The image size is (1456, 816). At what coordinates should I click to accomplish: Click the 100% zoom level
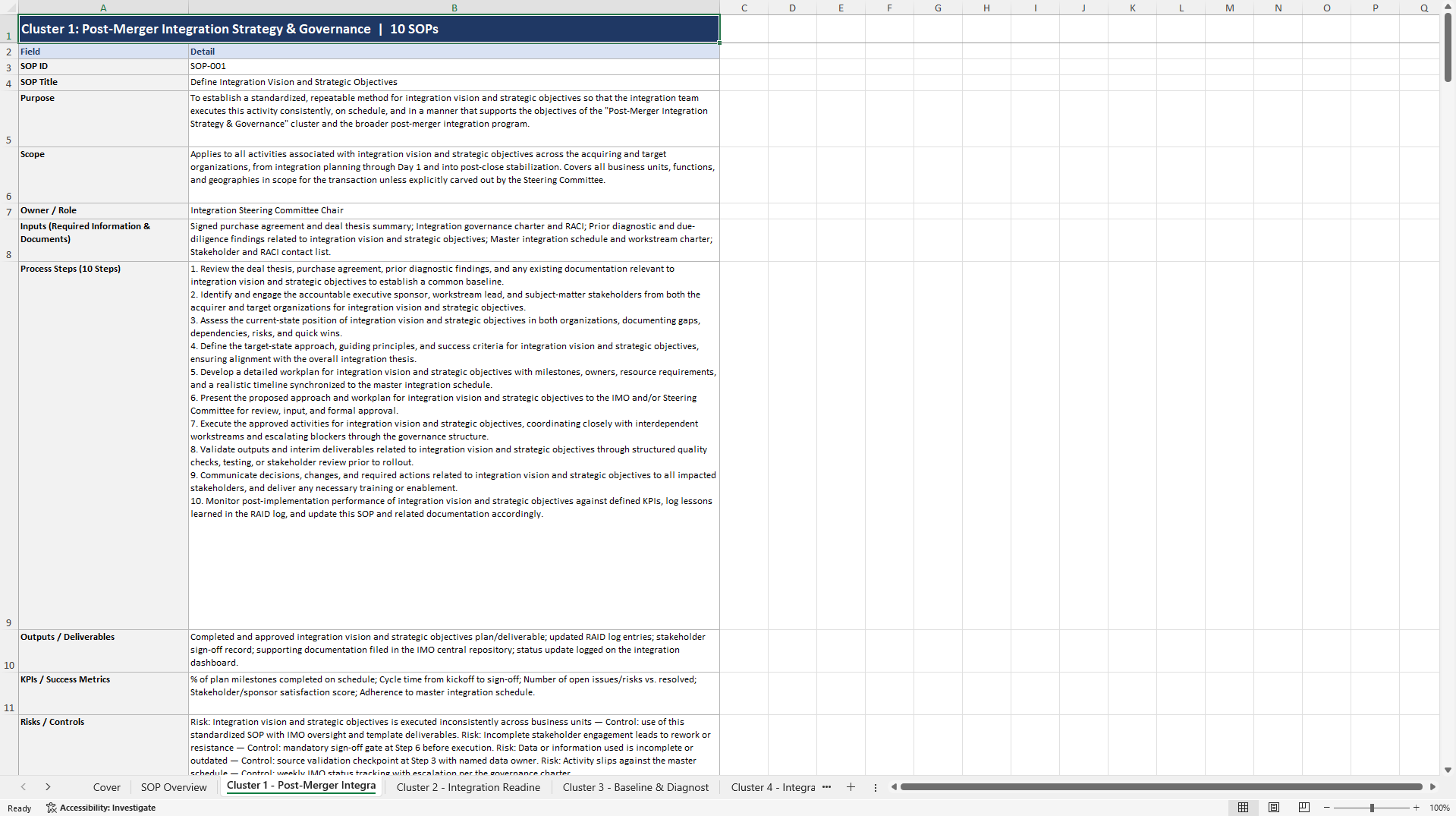[1439, 808]
